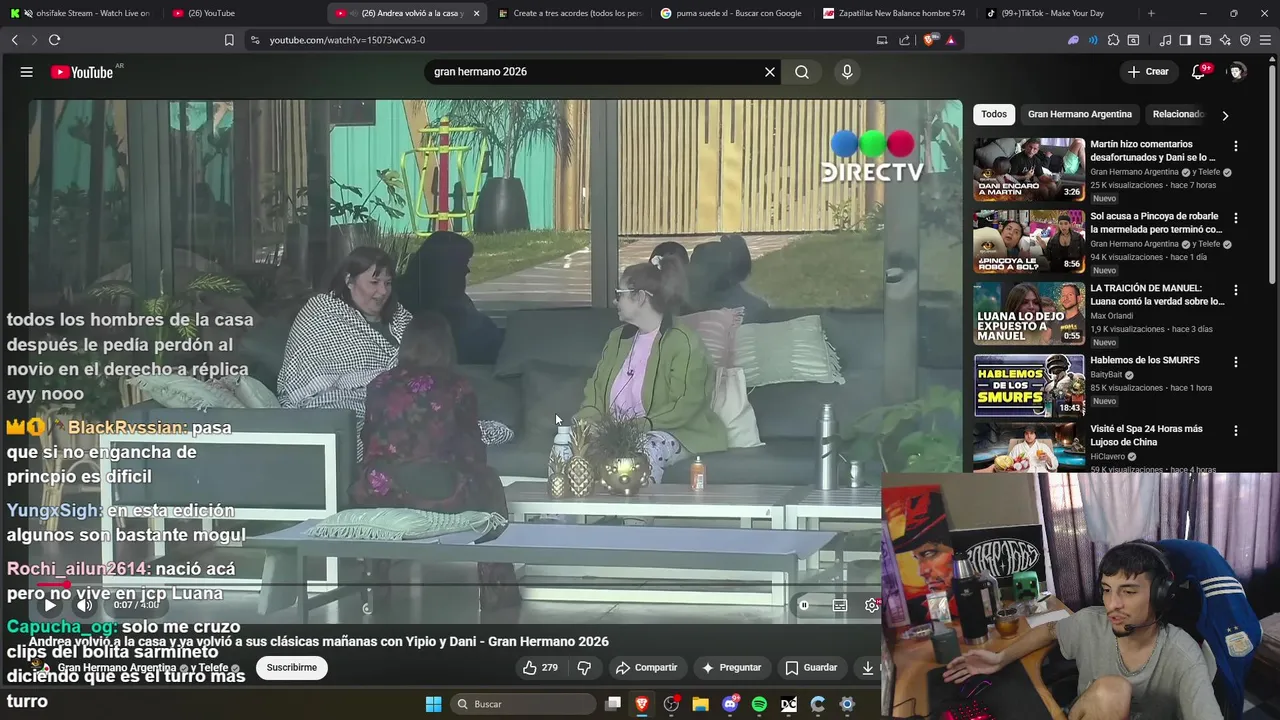
Task: Clear the search box text
Action: 770,72
